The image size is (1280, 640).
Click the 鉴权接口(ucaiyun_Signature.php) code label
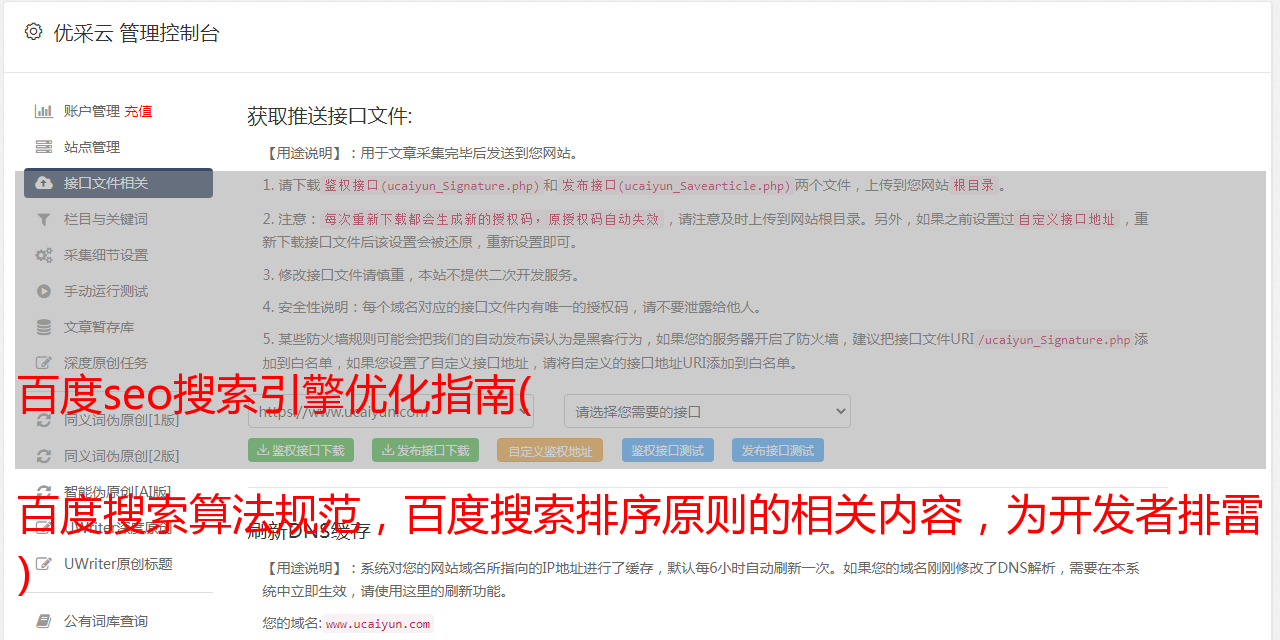click(431, 185)
